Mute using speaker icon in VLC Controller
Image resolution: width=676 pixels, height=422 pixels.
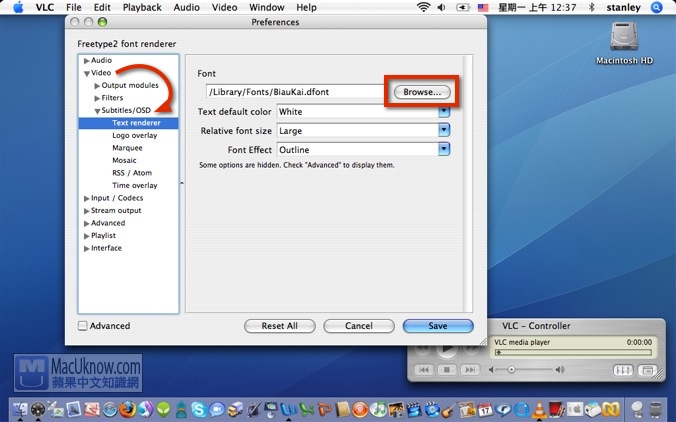(x=492, y=369)
